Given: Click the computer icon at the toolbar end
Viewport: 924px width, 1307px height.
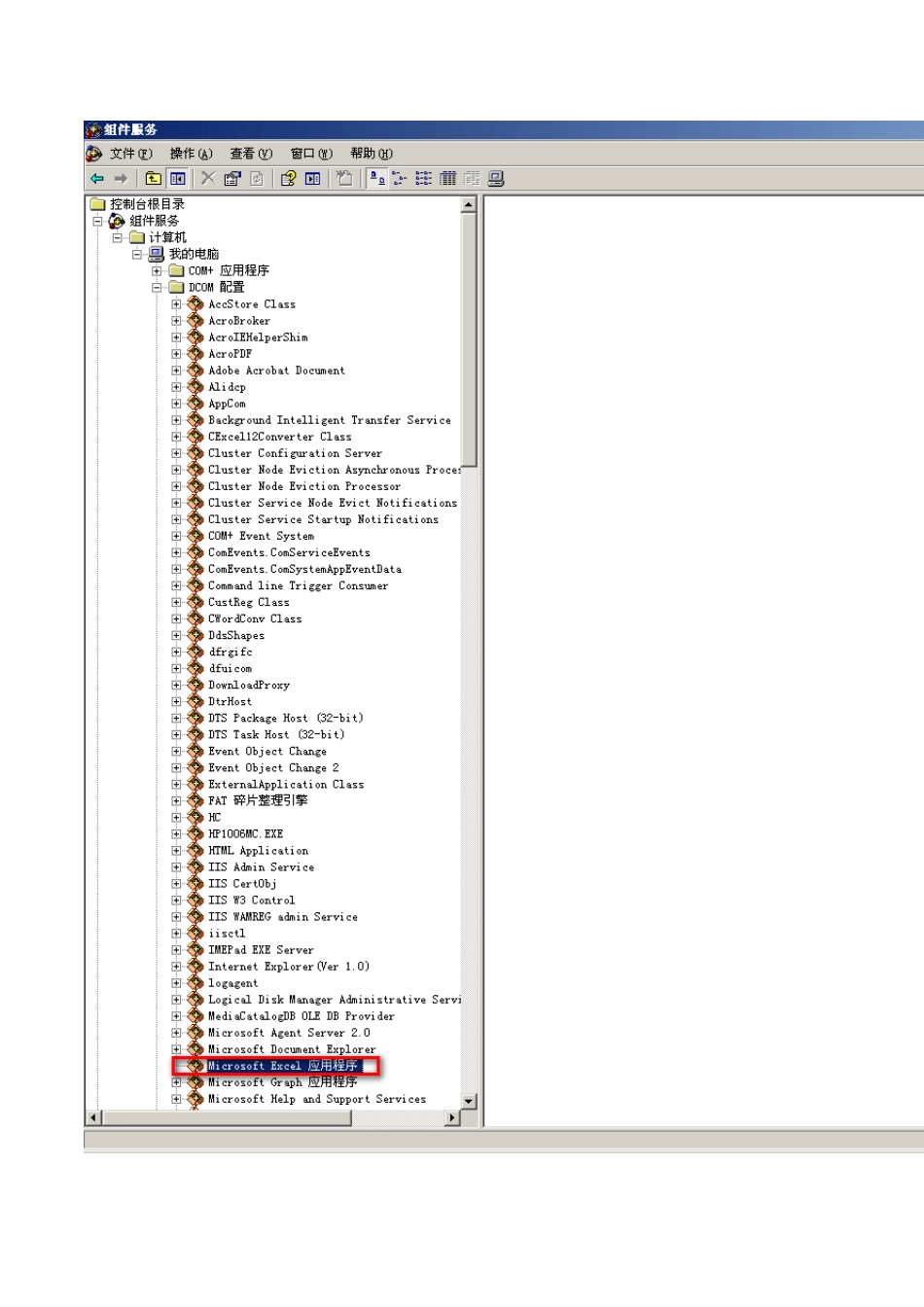Looking at the screenshot, I should pos(496,178).
